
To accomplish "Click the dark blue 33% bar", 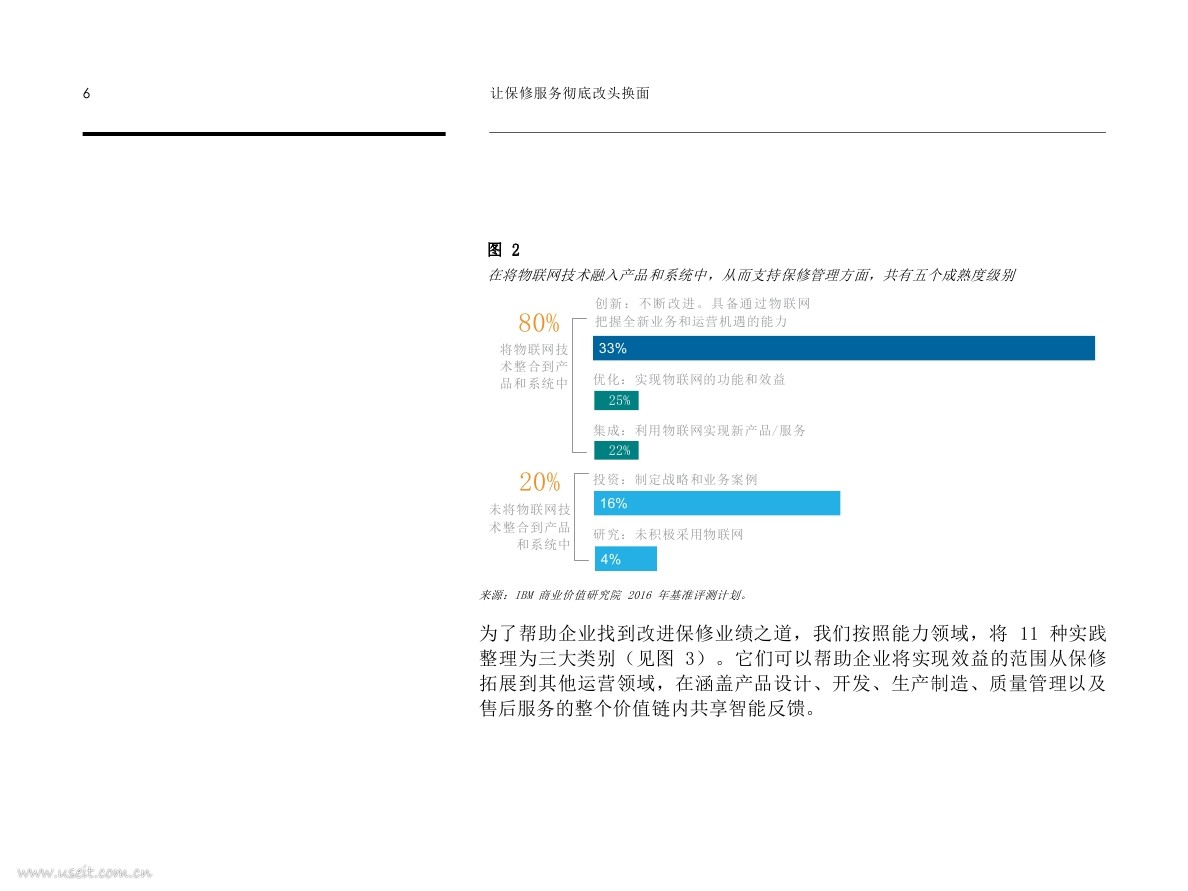I will (x=844, y=349).
